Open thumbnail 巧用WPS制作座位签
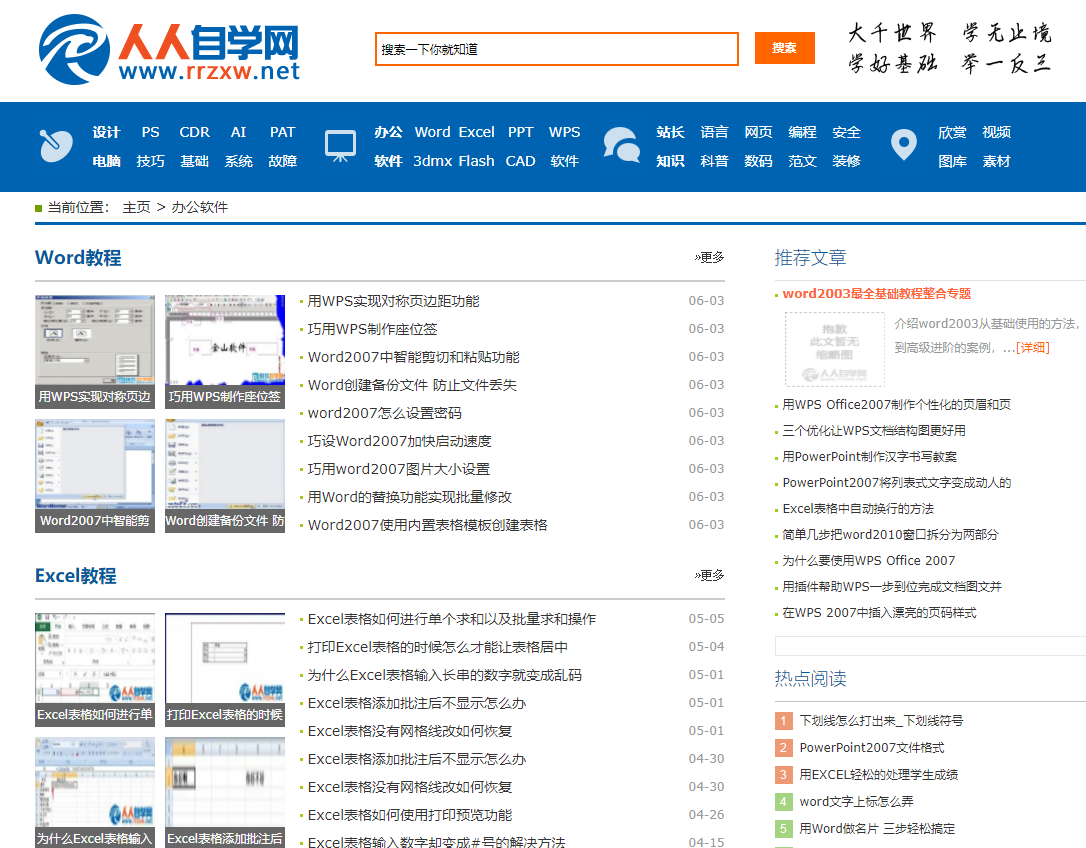This screenshot has height=848, width=1086. point(224,351)
